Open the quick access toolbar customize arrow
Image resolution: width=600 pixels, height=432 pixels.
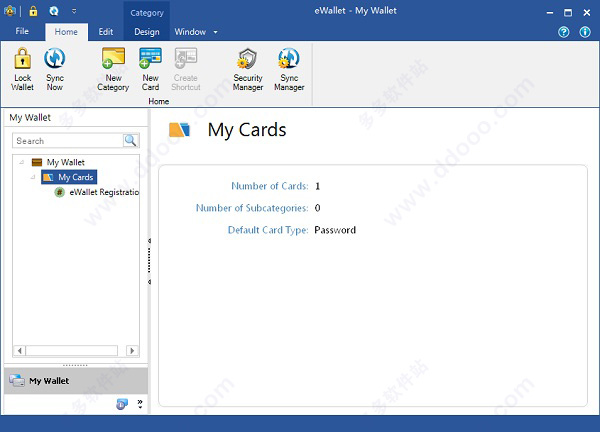point(74,11)
